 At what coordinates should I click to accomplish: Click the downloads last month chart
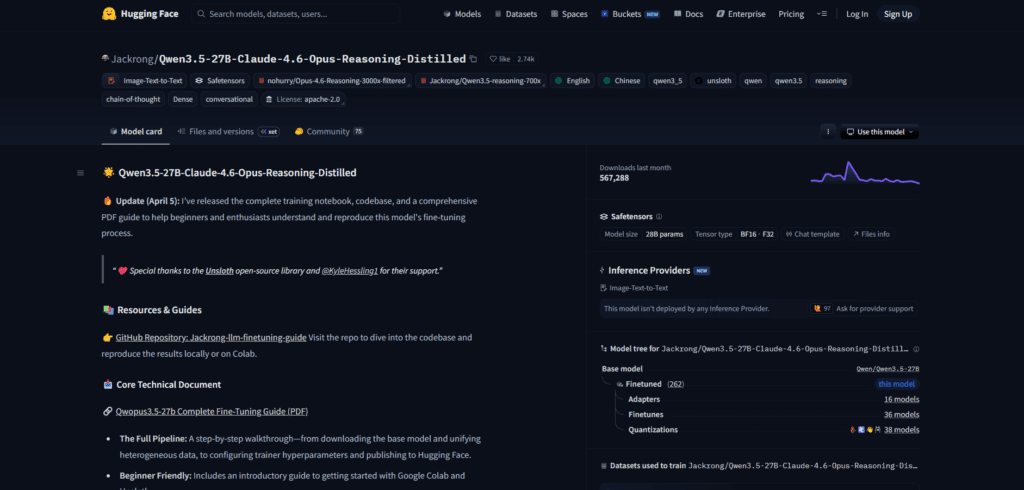865,173
